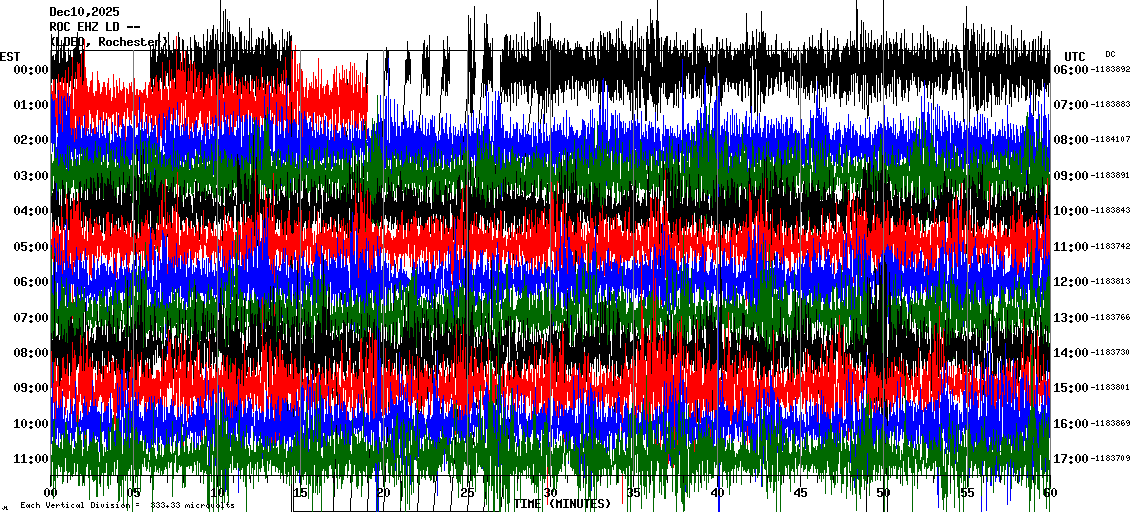Click the 06:00 UTC row label
Viewport: 1130px width, 519px height.
click(1069, 70)
